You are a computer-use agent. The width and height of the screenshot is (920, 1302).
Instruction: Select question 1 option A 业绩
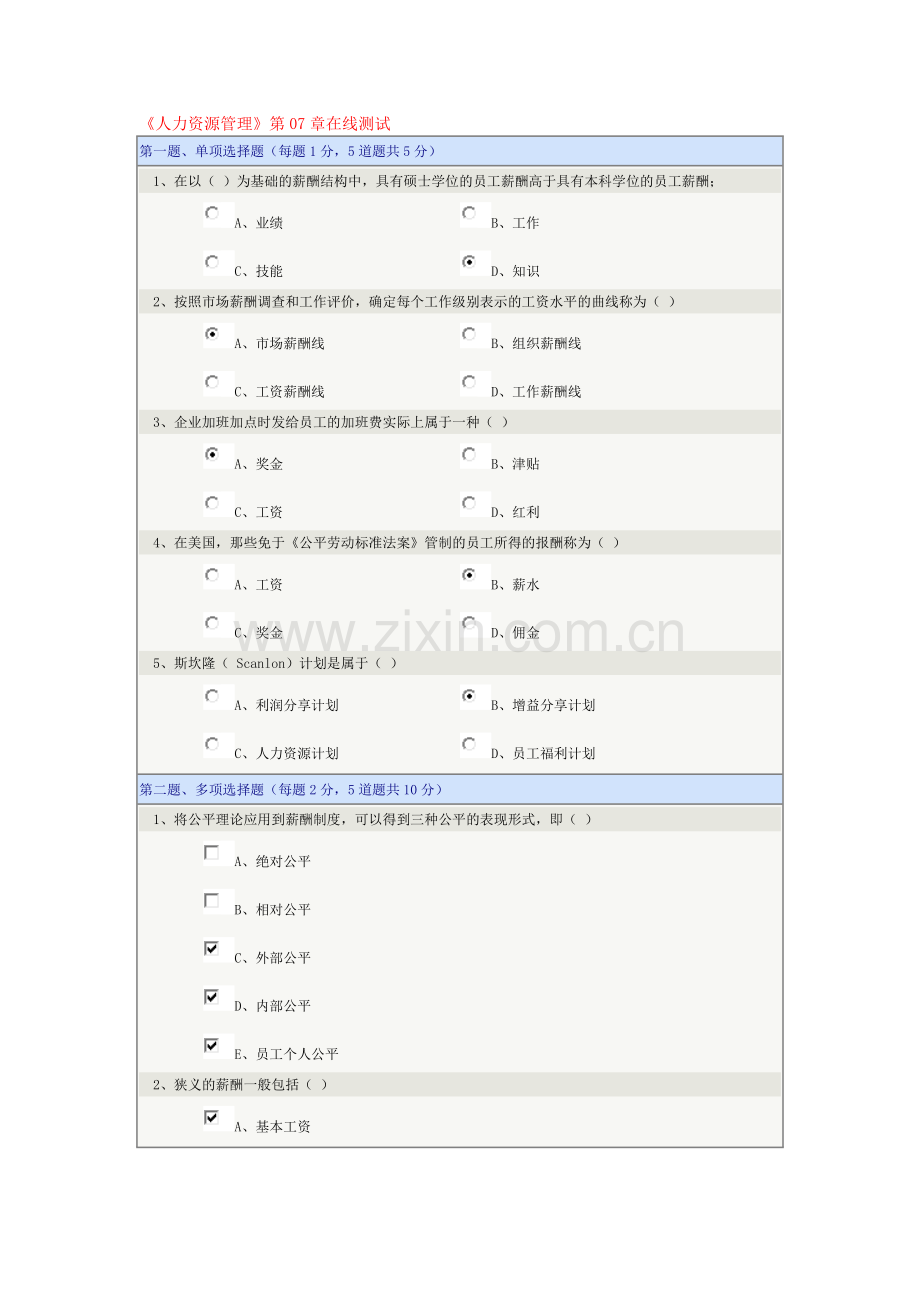[212, 213]
